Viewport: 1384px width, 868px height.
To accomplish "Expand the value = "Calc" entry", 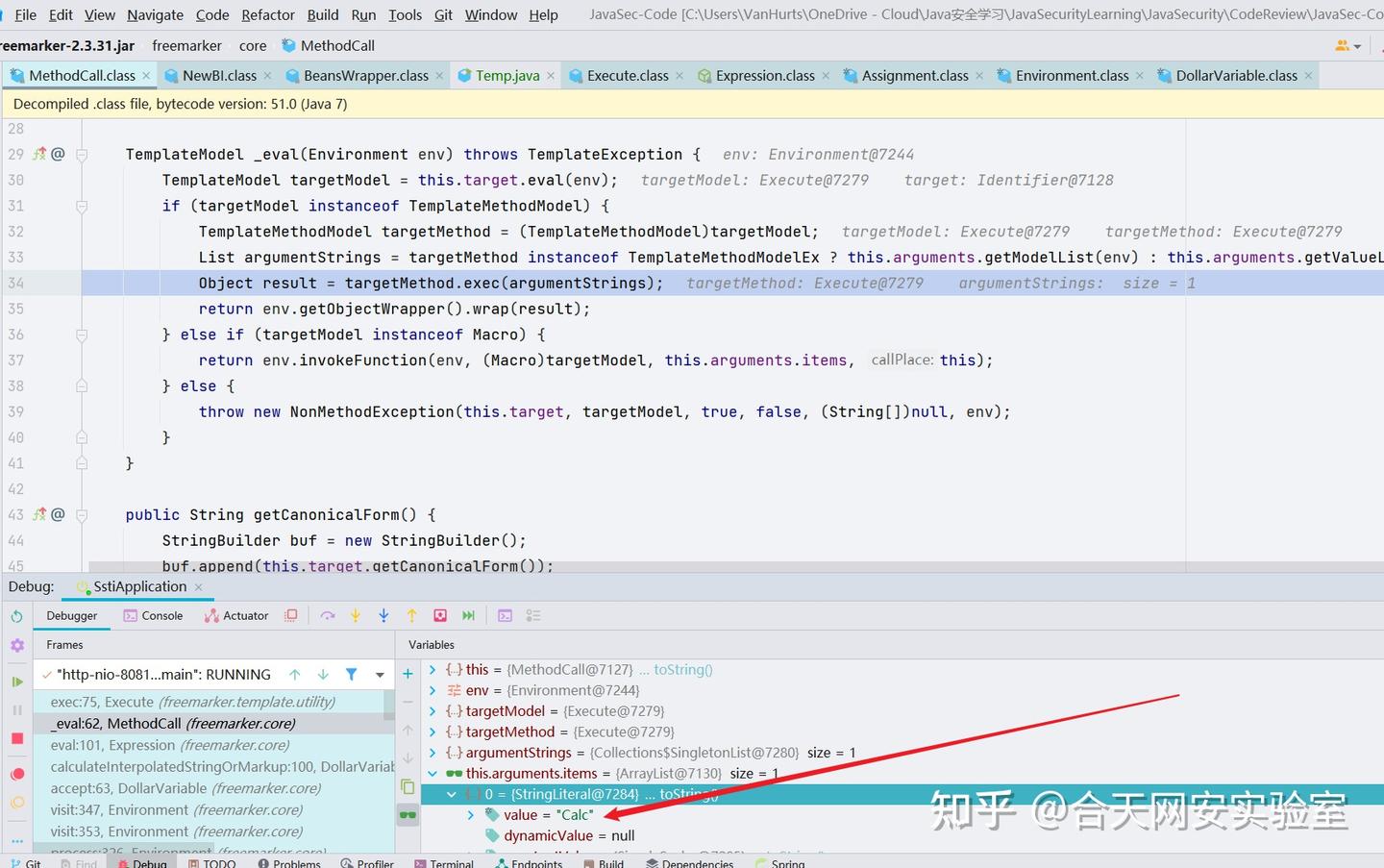I will coord(470,814).
